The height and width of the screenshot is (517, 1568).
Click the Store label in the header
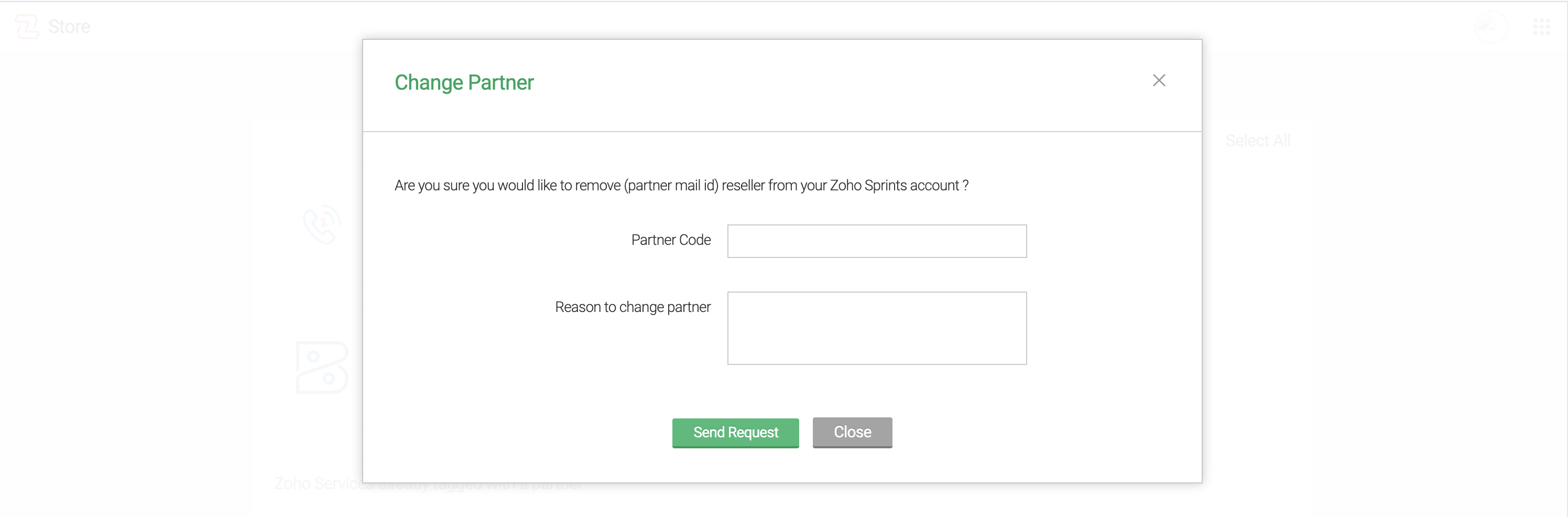tap(69, 27)
